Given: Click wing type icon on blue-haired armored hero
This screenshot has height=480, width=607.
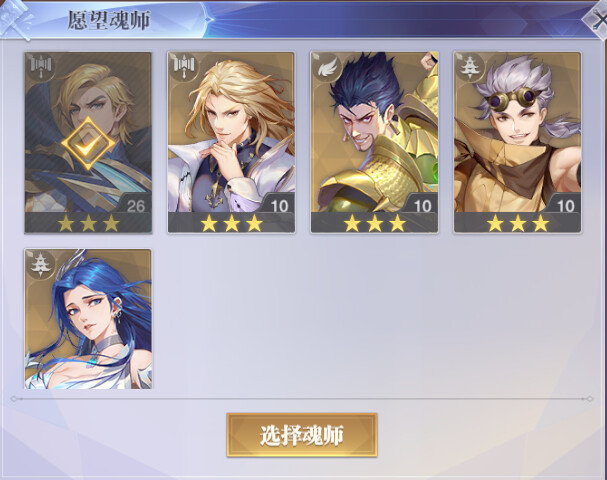Looking at the screenshot, I should [327, 67].
